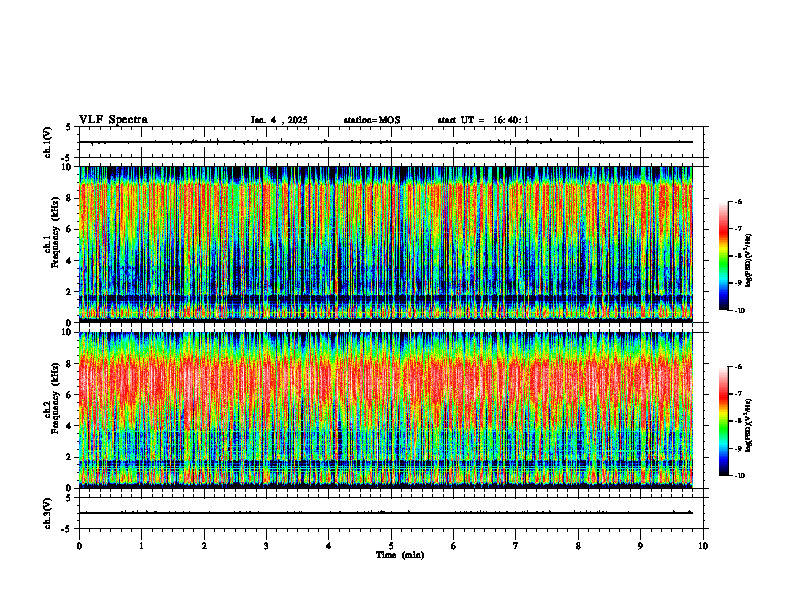Click the "8" kHz tick on ch.1 axis
The width and height of the screenshot is (792, 612).
coord(70,198)
